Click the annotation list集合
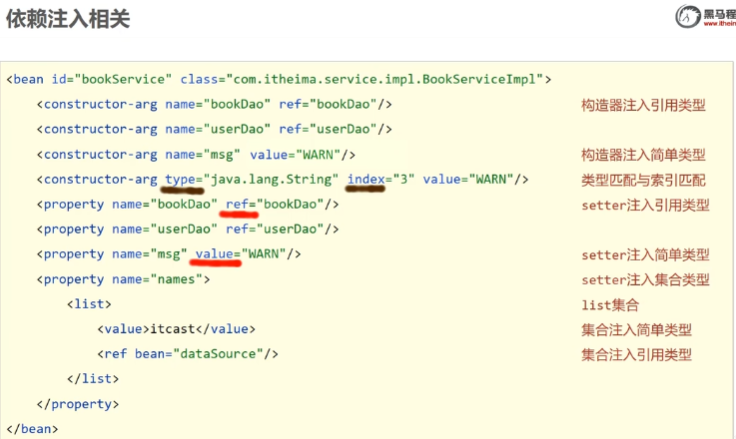The height and width of the screenshot is (439, 736). 609,305
